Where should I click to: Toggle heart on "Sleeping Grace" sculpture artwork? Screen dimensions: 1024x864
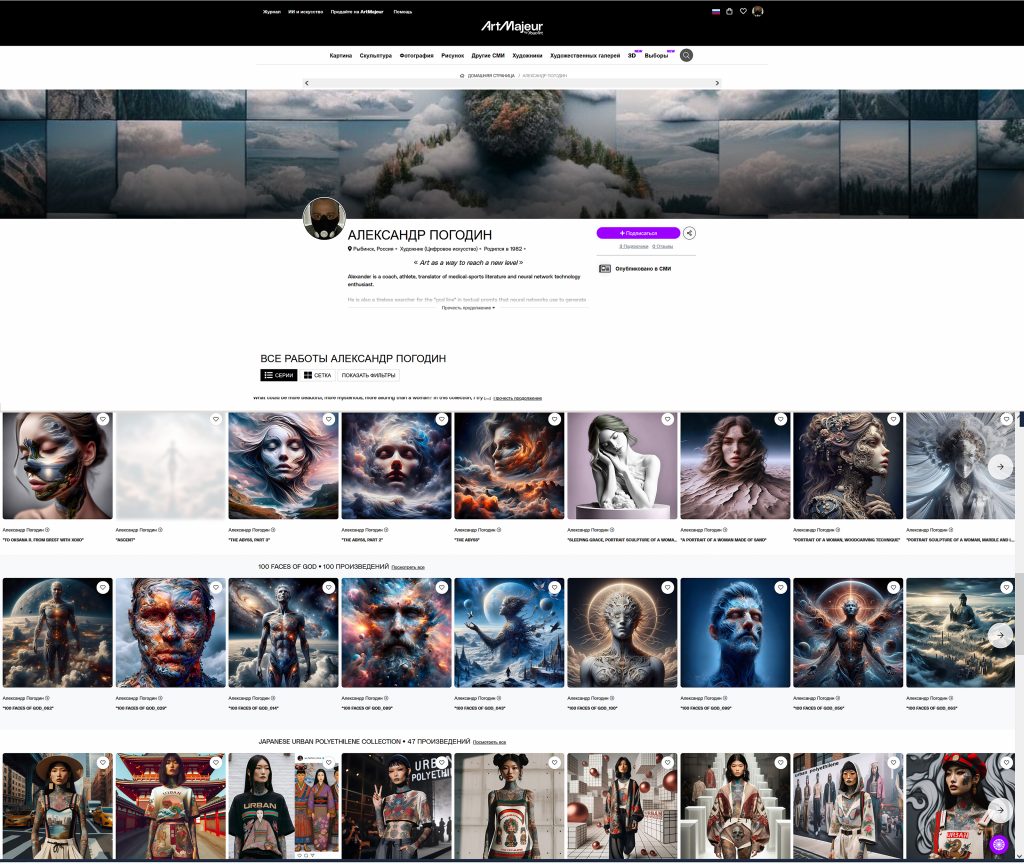(667, 420)
